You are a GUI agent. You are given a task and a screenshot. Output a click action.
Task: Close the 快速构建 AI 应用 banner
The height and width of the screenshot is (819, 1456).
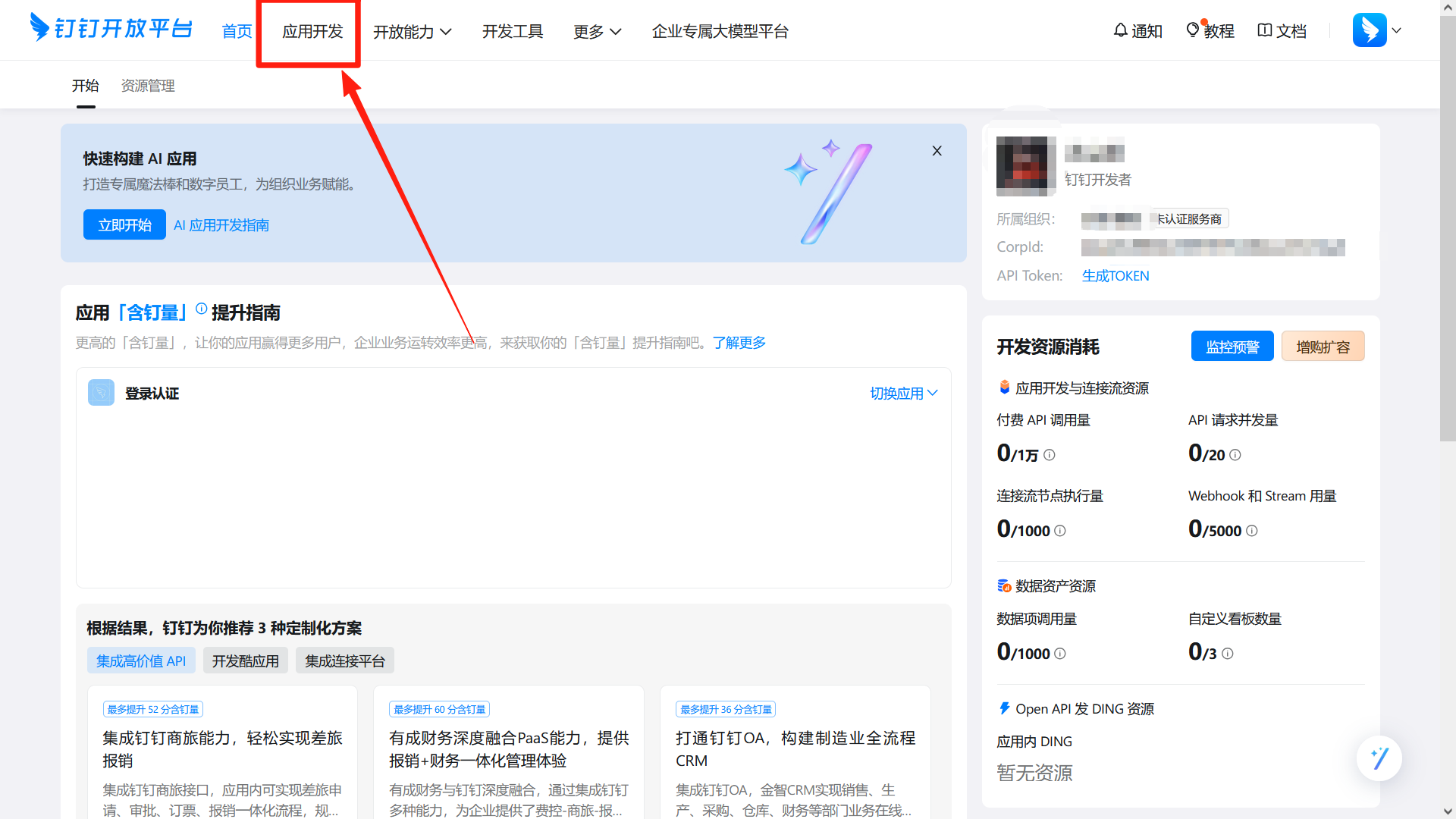[x=937, y=151]
